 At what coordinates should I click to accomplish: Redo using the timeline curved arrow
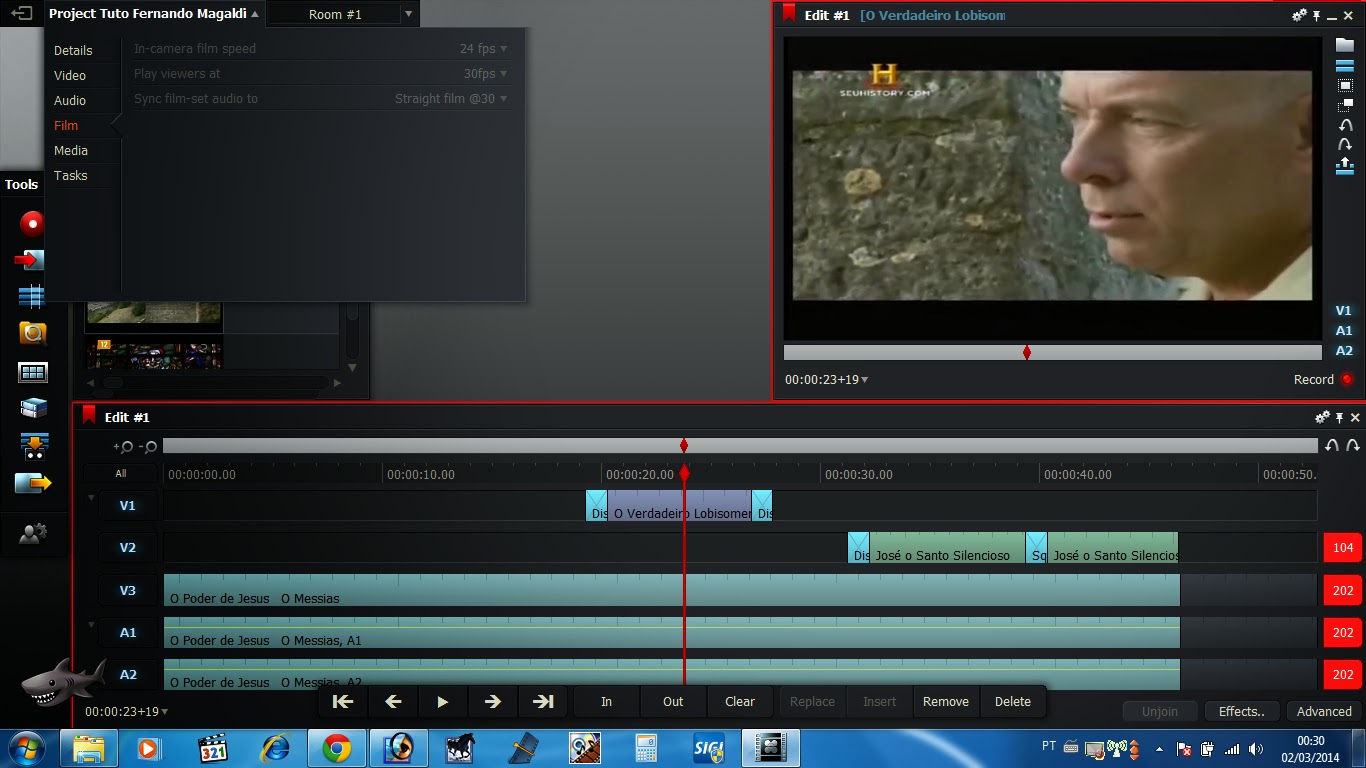click(x=1353, y=446)
